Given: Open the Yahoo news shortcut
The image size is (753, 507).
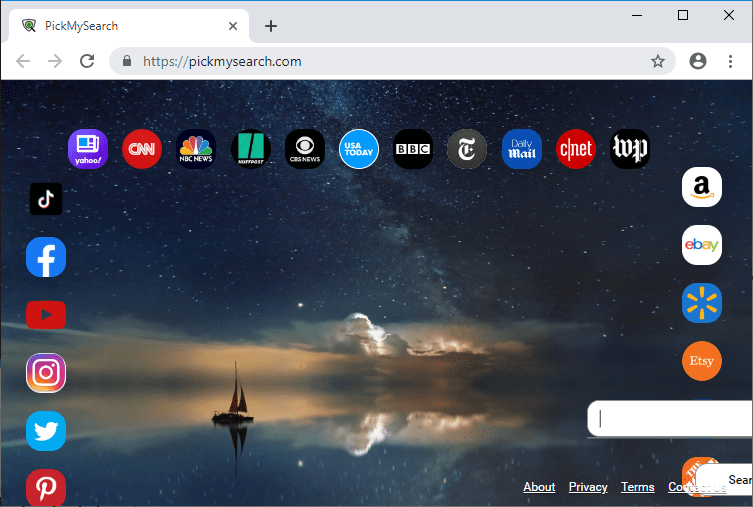Looking at the screenshot, I should (x=88, y=149).
